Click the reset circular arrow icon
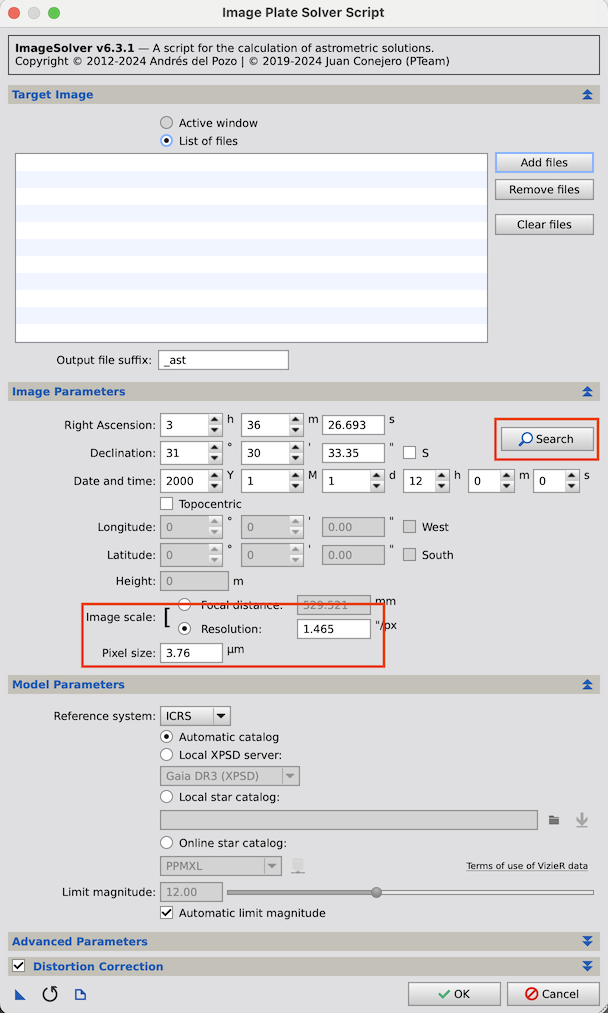The width and height of the screenshot is (608, 1013). pyautogui.click(x=50, y=994)
